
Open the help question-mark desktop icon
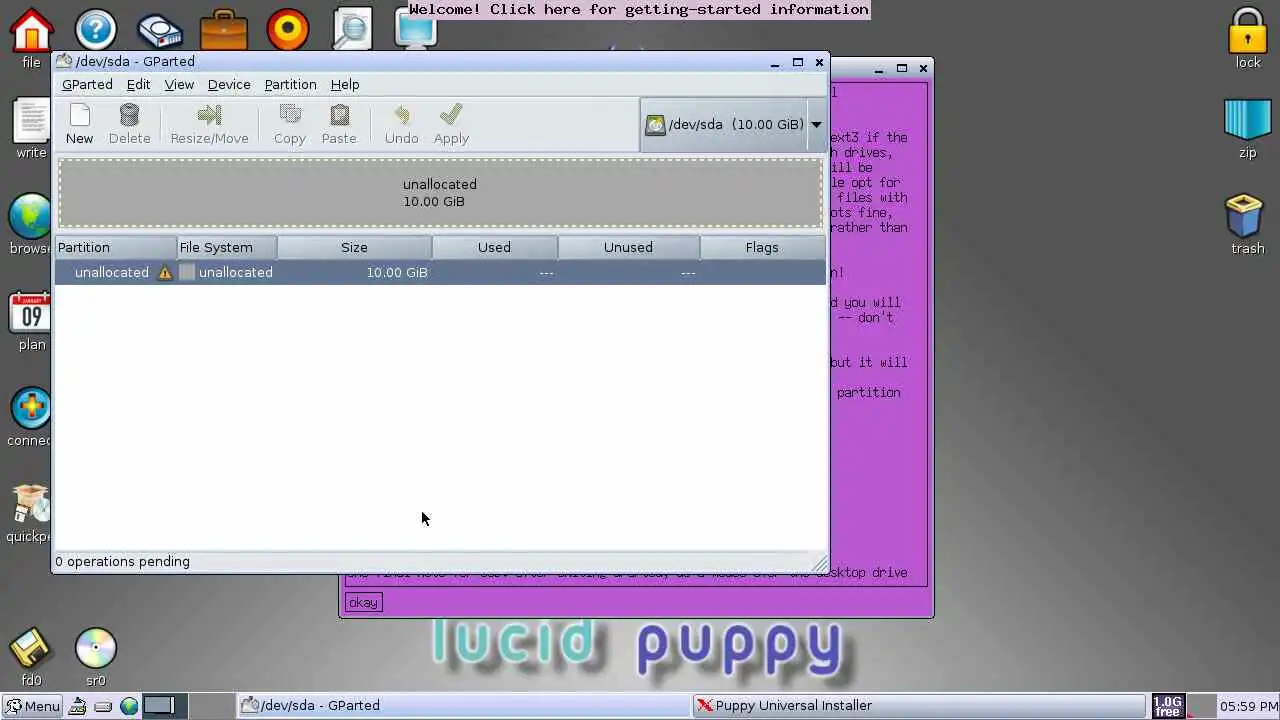[x=96, y=30]
